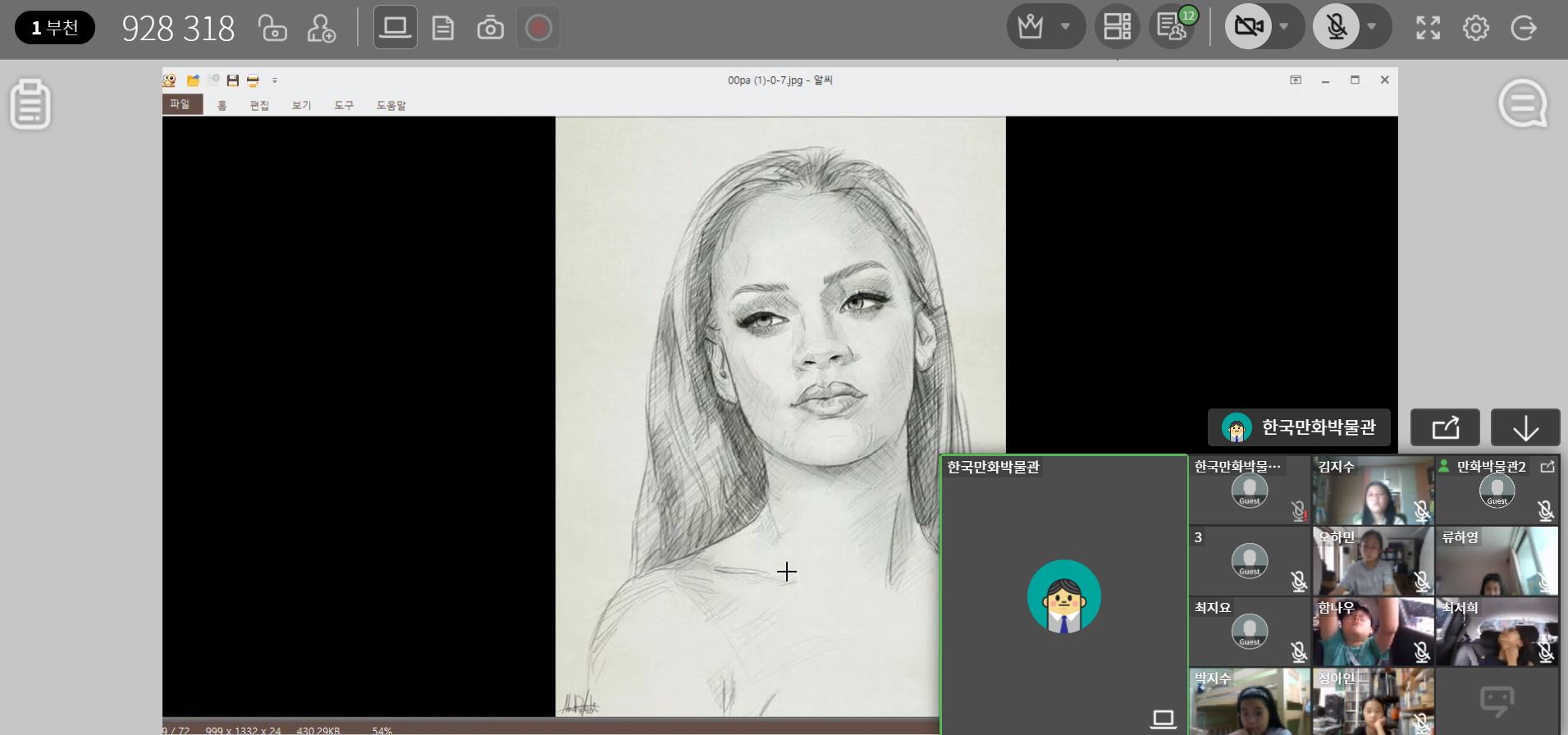Click the shared sketch portrait image
Viewport: 1568px width, 735px height.
(x=780, y=417)
